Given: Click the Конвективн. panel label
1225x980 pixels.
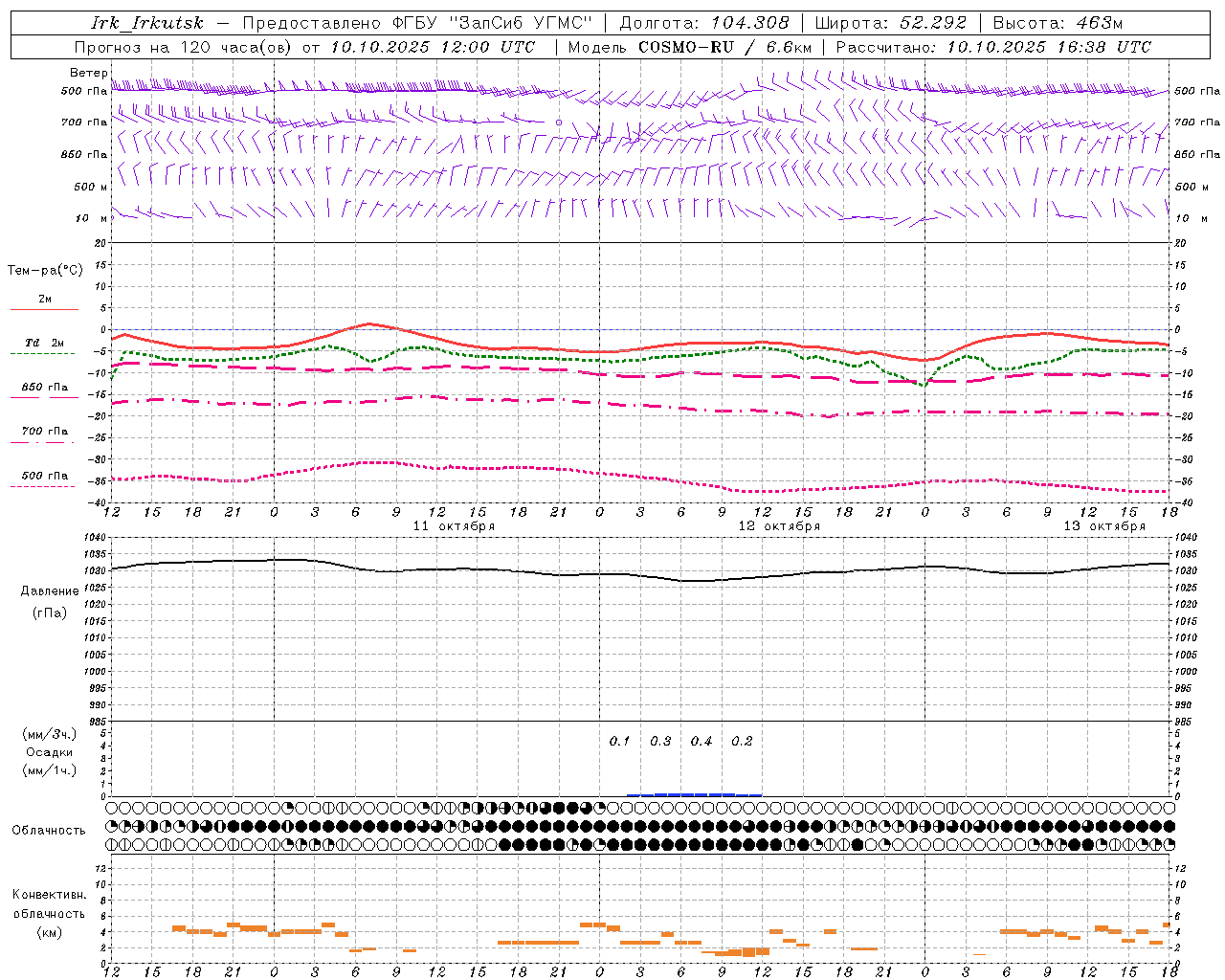Looking at the screenshot, I should tap(49, 895).
